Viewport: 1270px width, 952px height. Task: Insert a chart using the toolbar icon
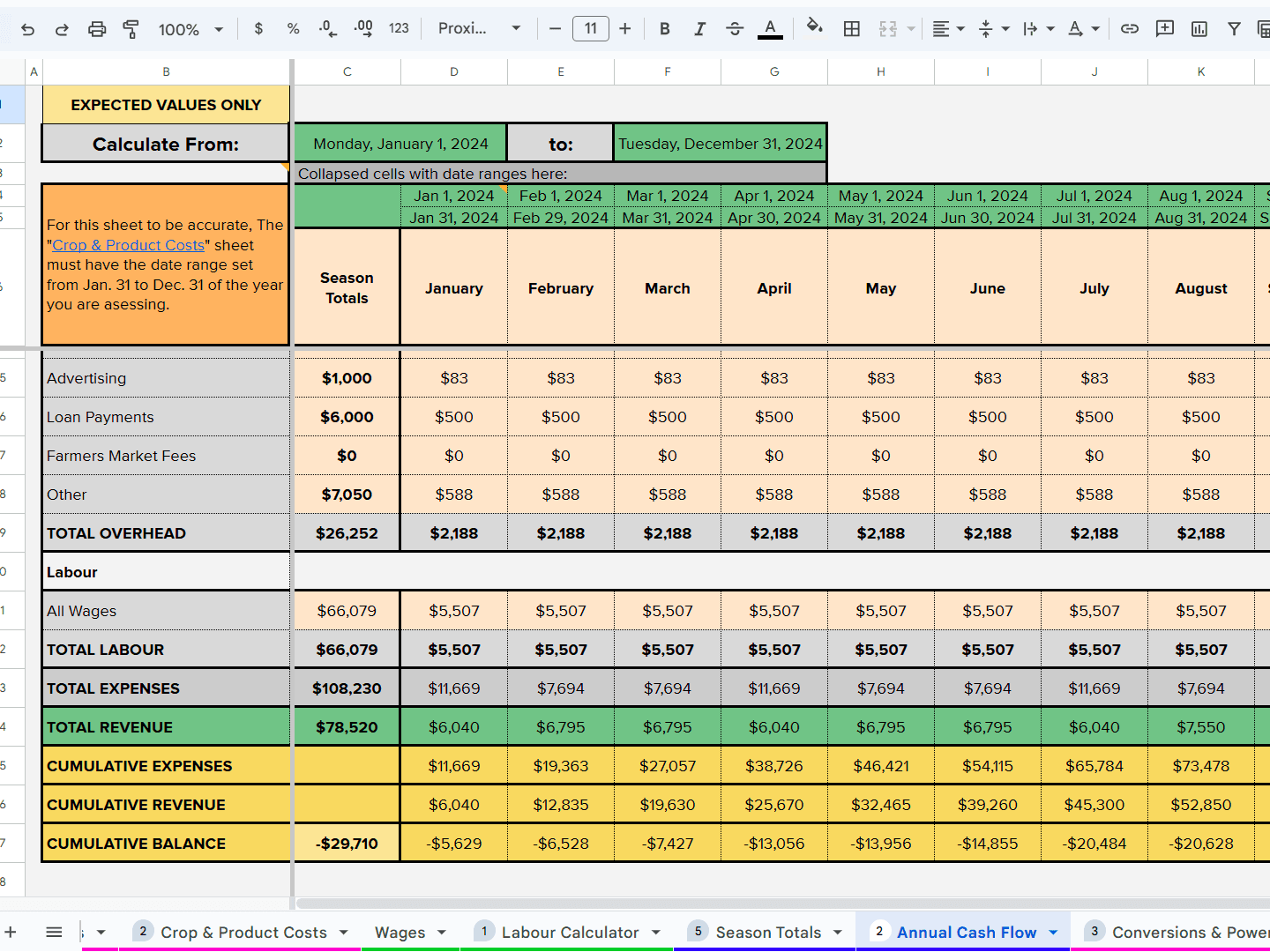1199,28
